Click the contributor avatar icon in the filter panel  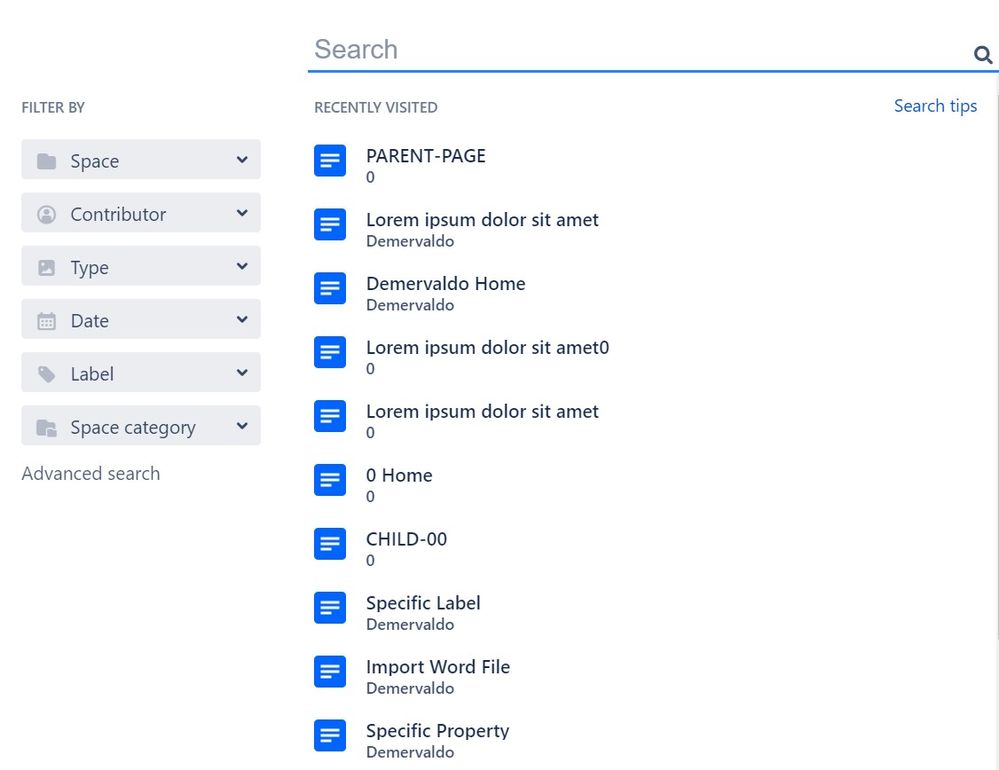tap(46, 213)
